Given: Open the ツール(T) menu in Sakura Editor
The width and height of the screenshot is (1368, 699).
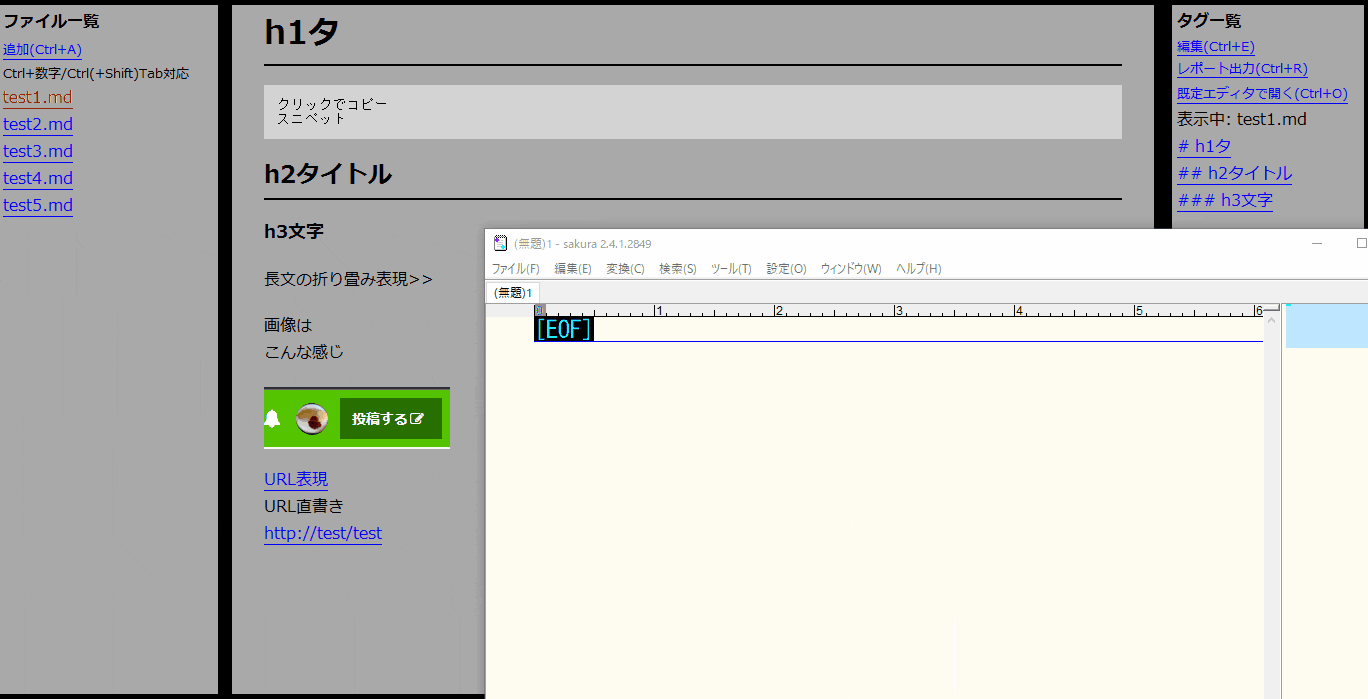Looking at the screenshot, I should [731, 268].
